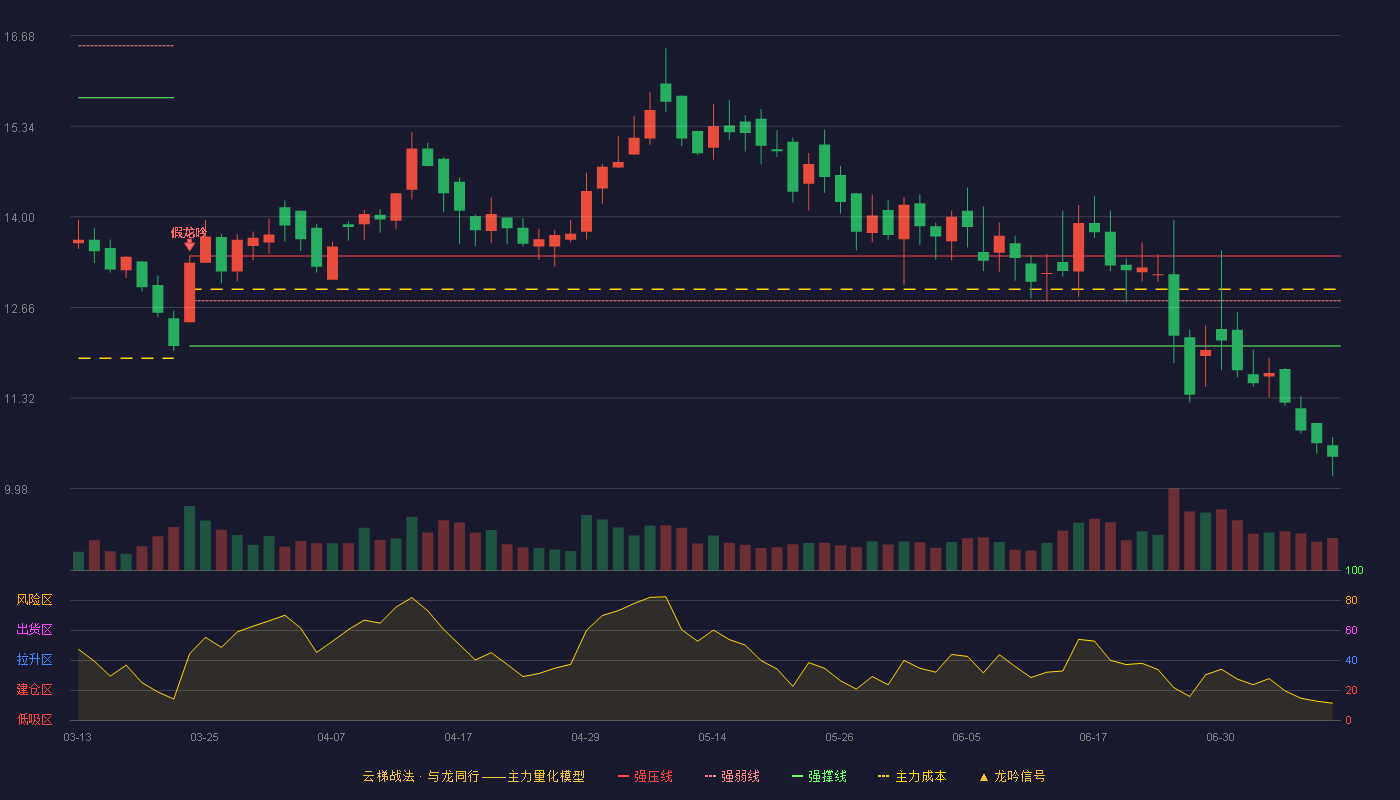Viewport: 1400px width, 800px height.
Task: Click the 03-13 date label
Action: pyautogui.click(x=78, y=737)
